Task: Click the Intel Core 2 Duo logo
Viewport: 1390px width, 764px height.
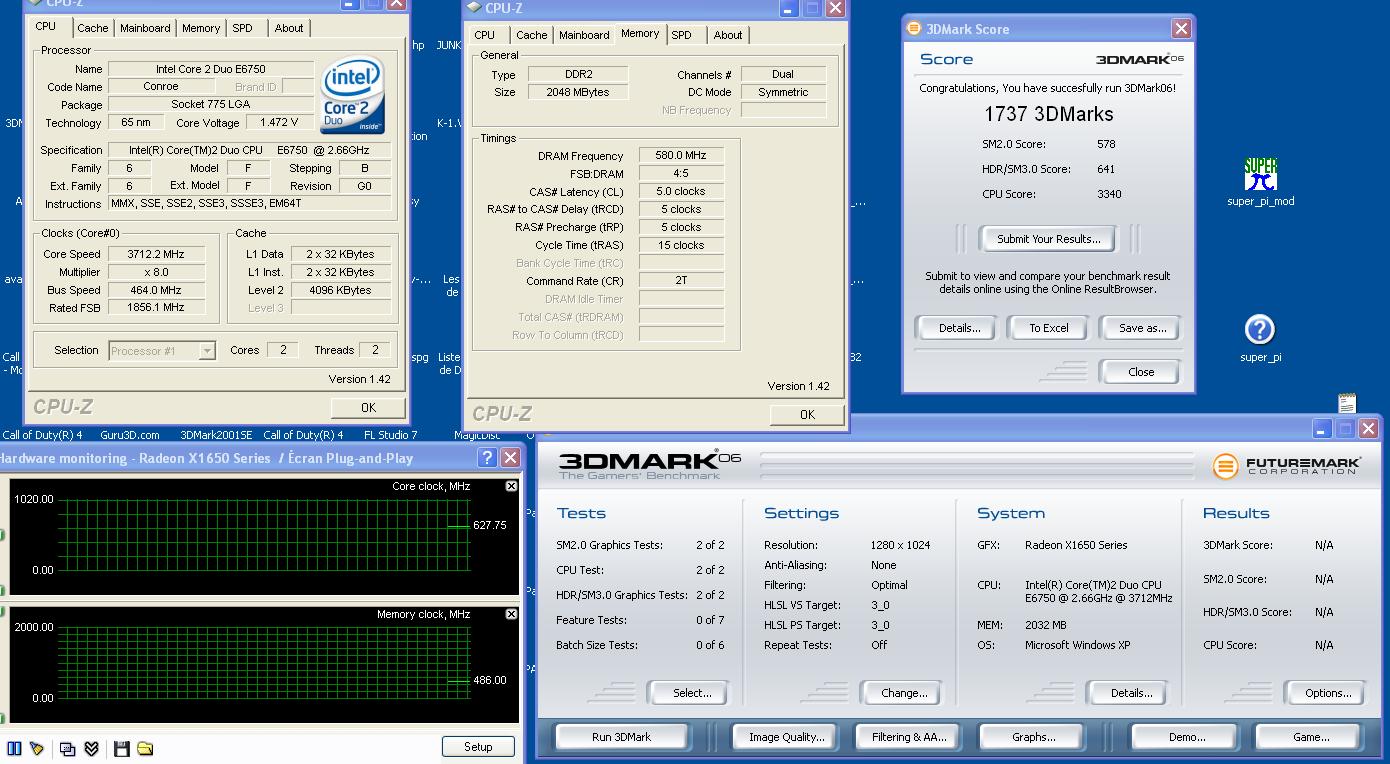Action: click(x=352, y=96)
